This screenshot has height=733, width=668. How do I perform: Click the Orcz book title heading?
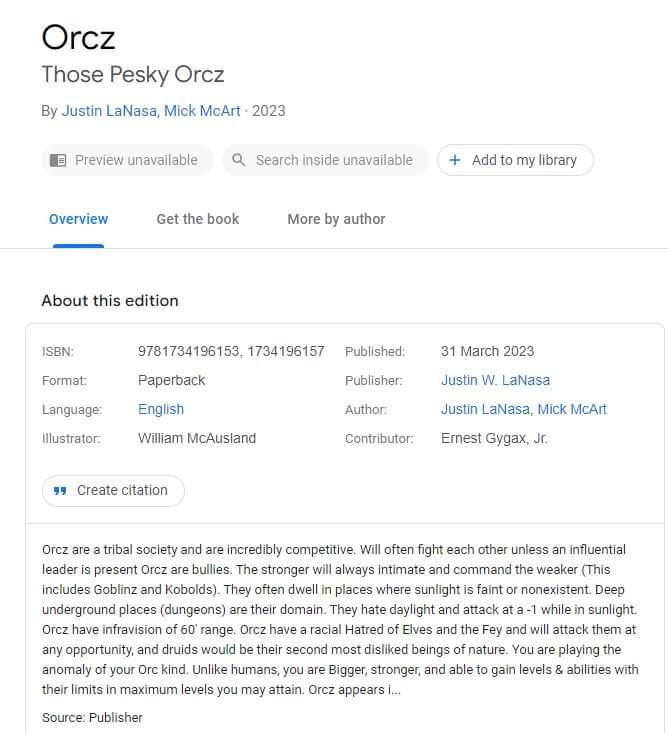[78, 38]
